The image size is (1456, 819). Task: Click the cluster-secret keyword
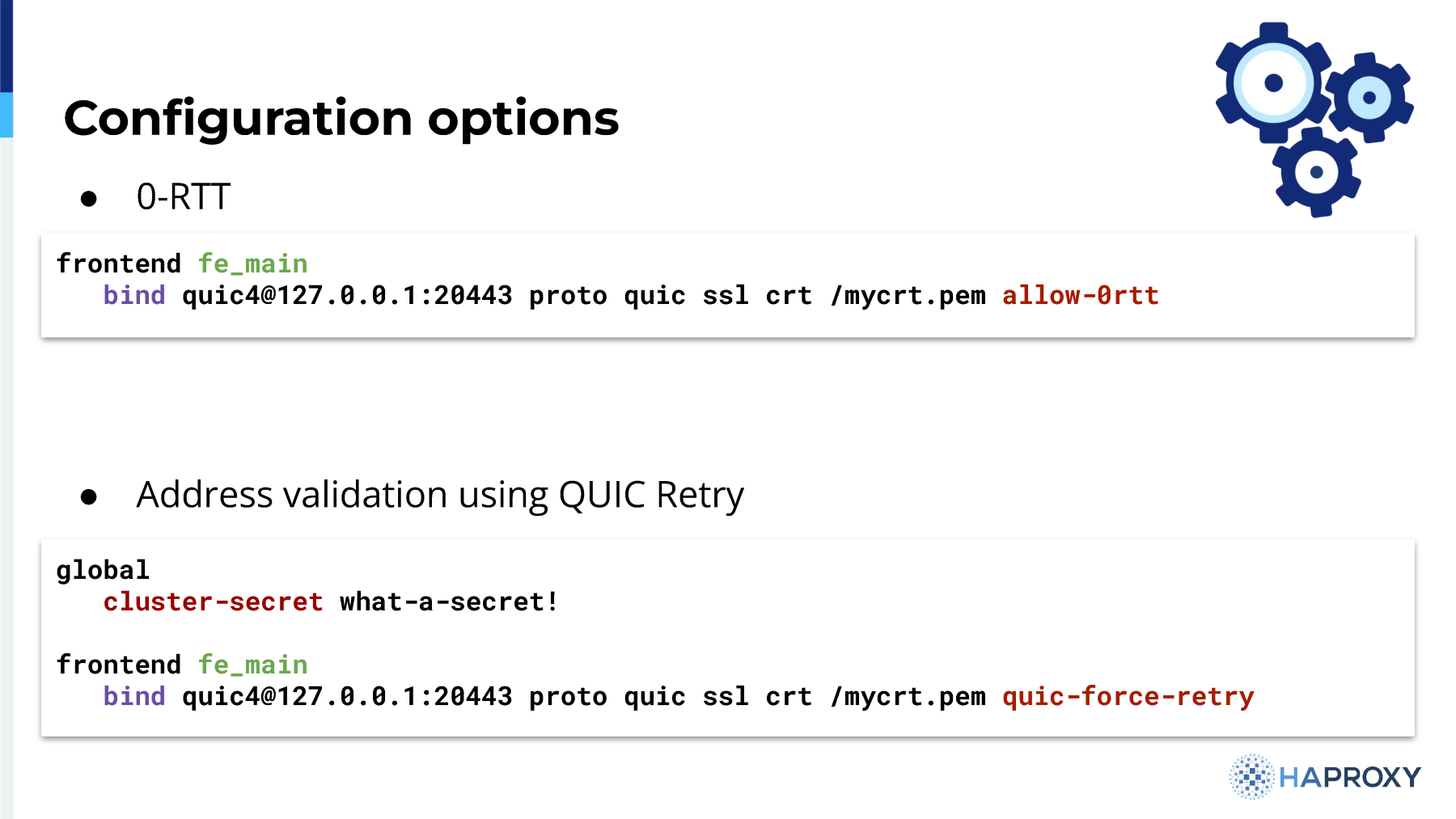pos(214,602)
